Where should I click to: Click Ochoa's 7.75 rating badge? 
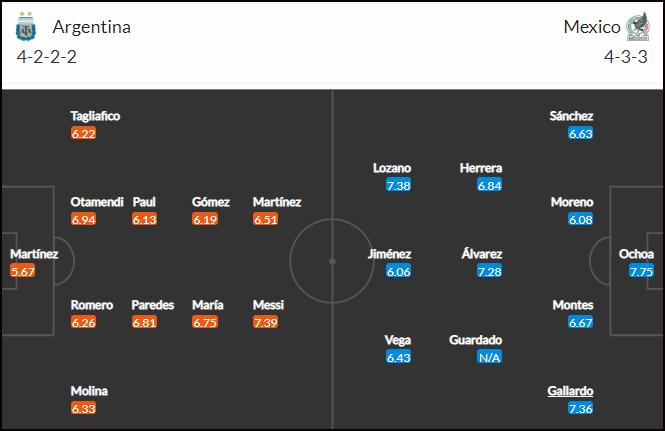click(641, 271)
